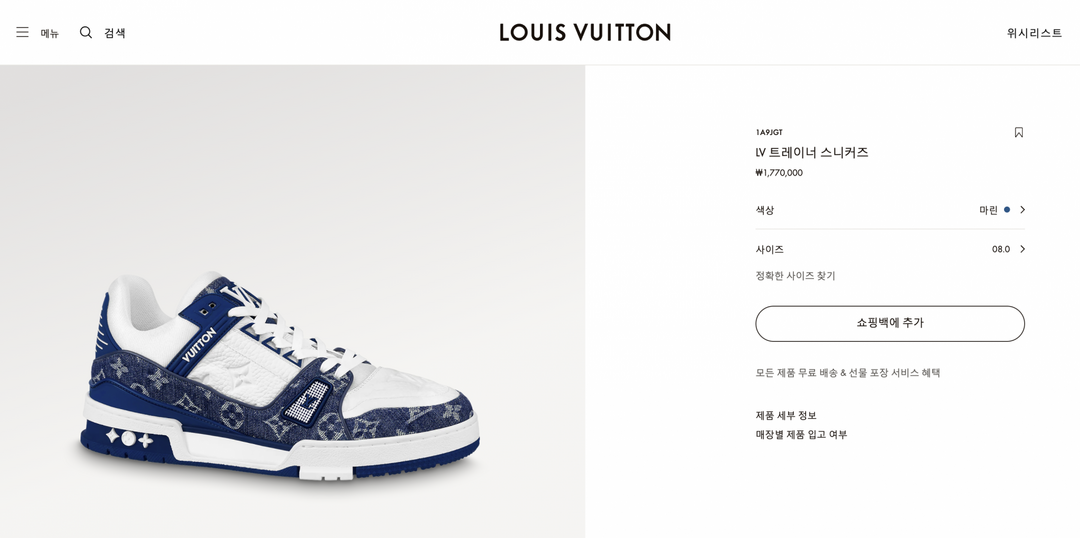Open the 색상 color selection row
The width and height of the screenshot is (1080, 538).
pyautogui.click(x=890, y=210)
